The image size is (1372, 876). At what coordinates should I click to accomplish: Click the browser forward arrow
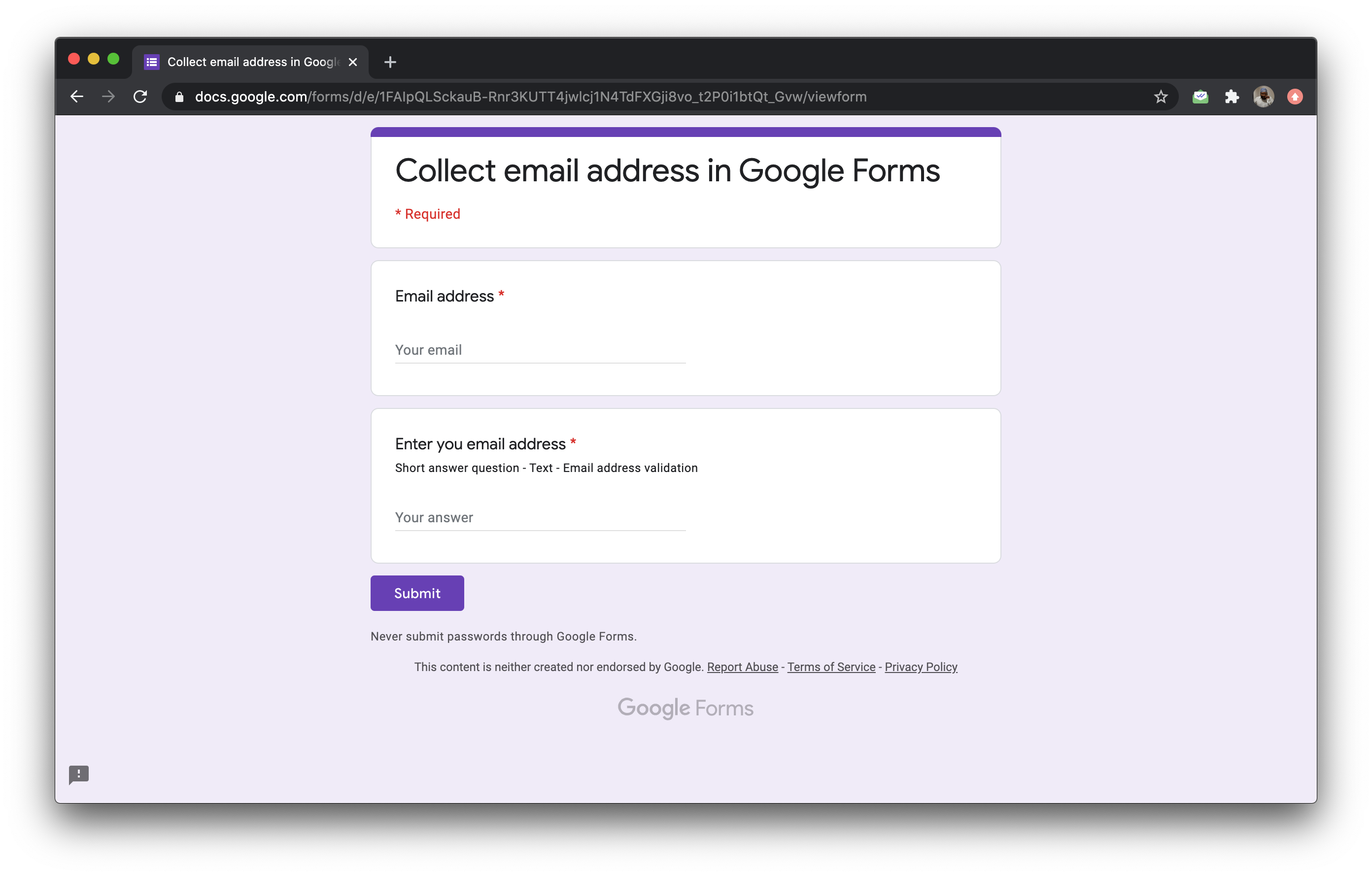[108, 97]
